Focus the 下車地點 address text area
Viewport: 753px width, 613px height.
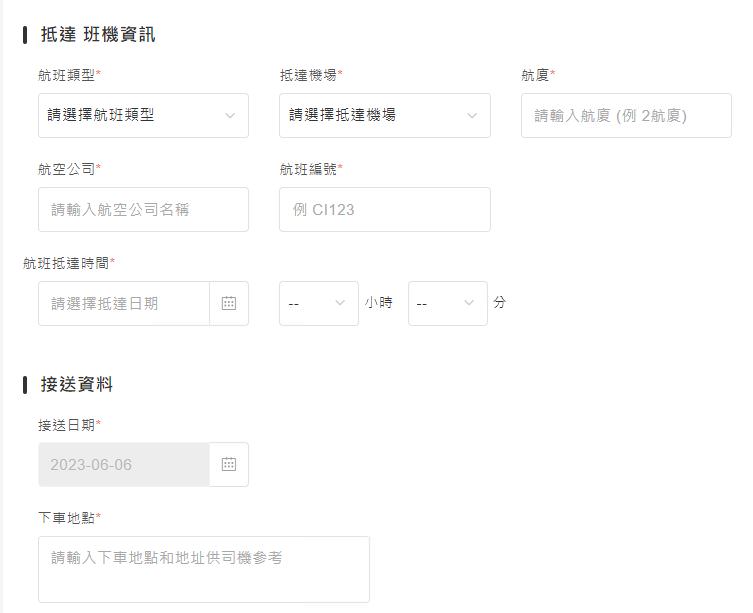pyautogui.click(x=204, y=569)
